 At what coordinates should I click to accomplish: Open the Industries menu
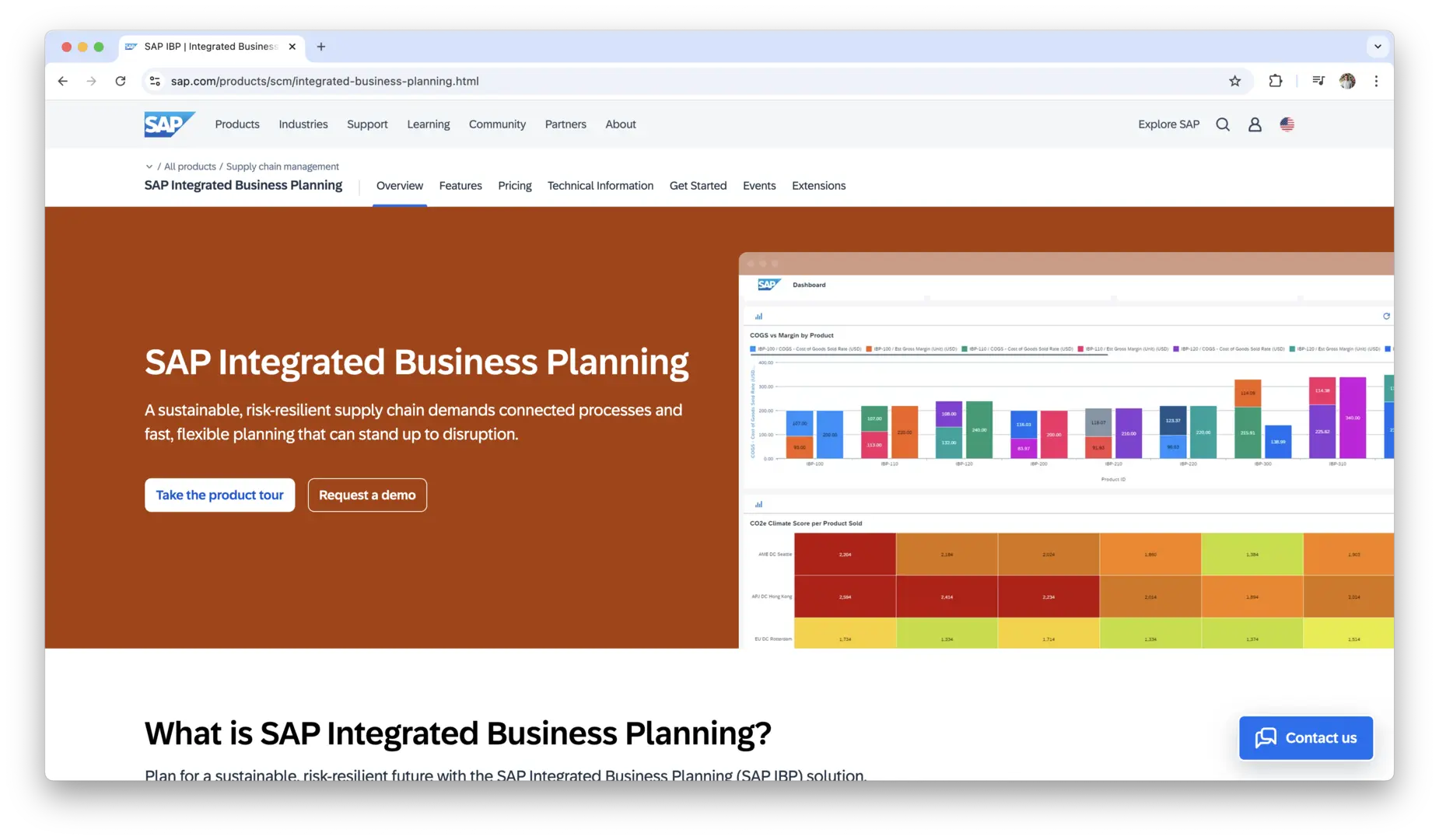[303, 124]
